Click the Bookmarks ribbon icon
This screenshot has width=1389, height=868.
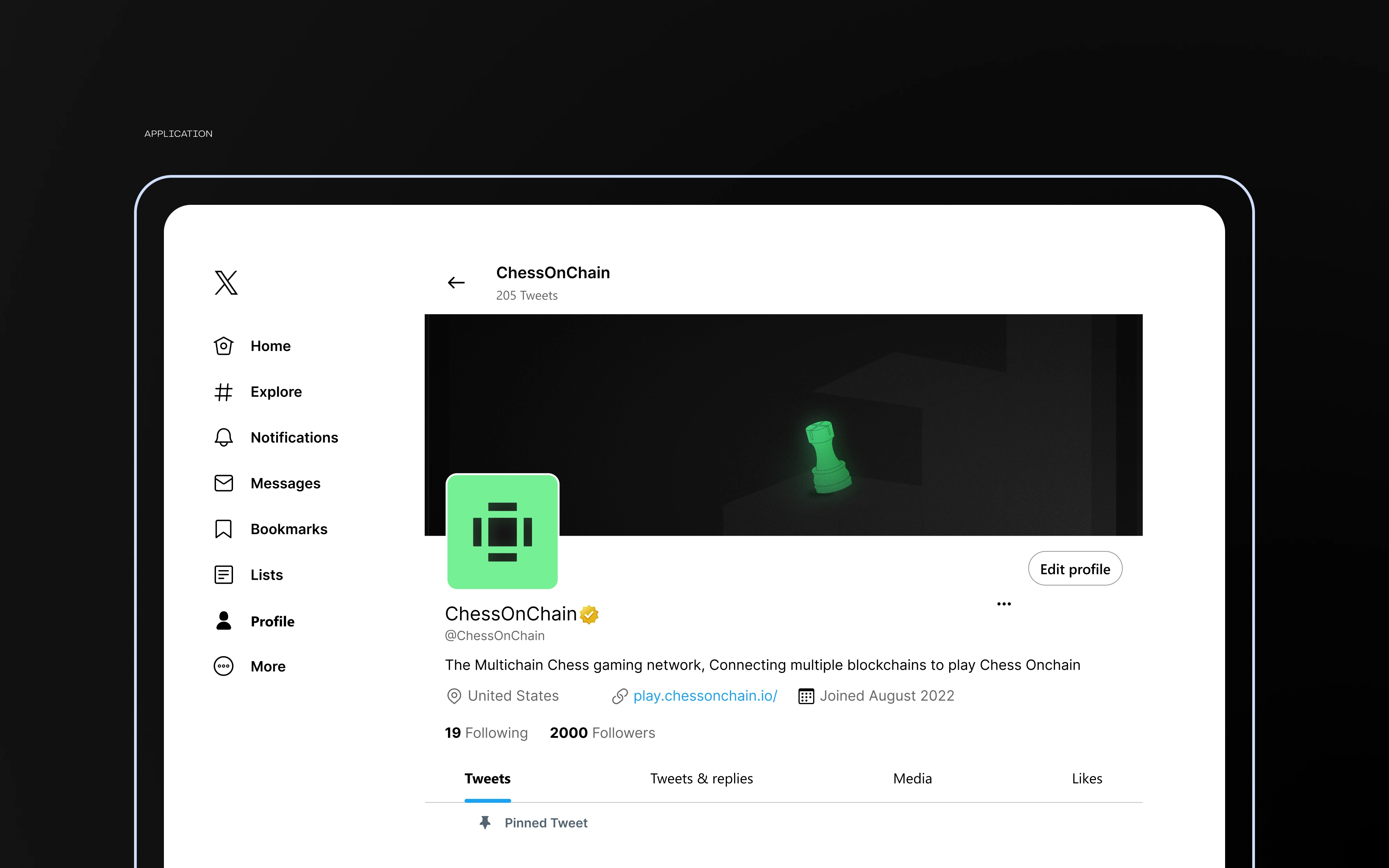[x=223, y=529]
